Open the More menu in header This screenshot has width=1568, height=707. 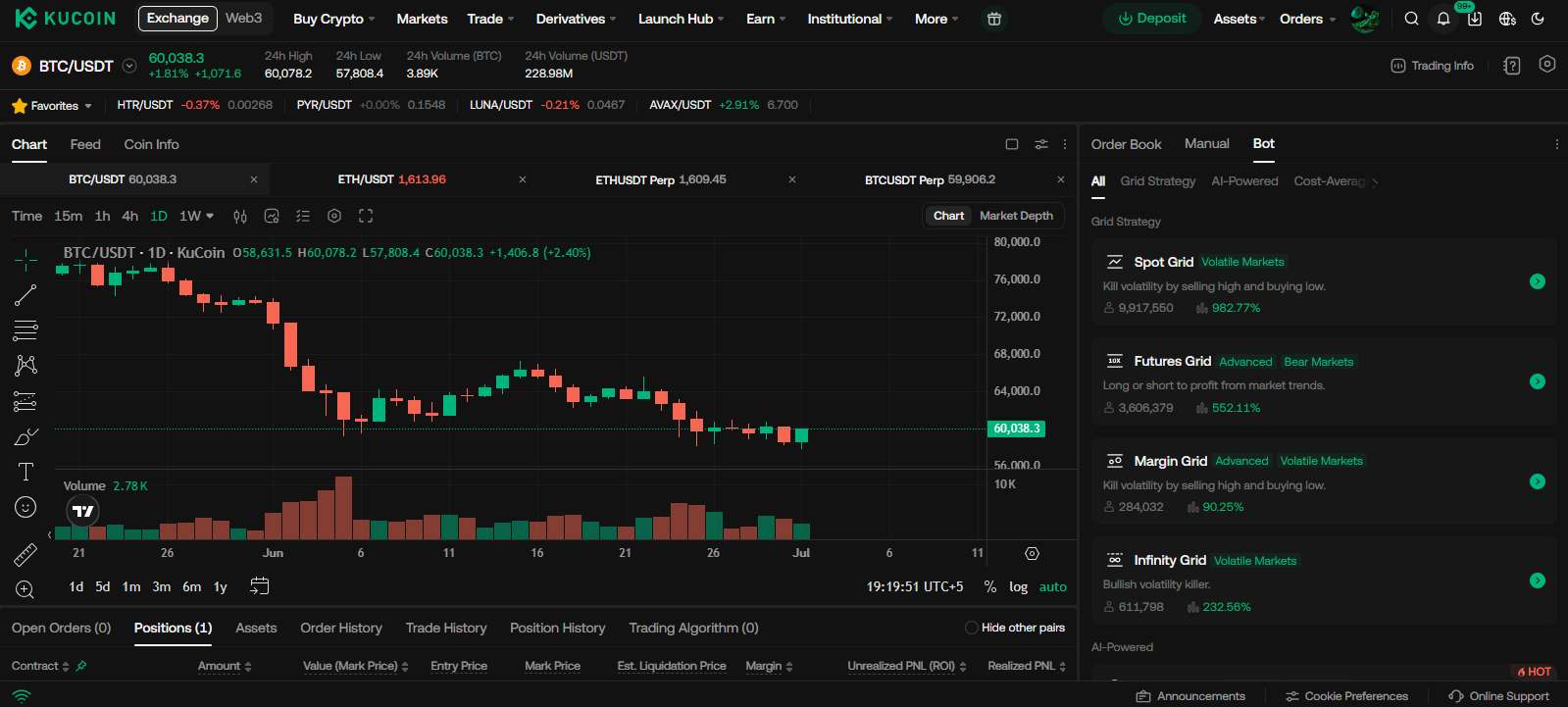[936, 19]
